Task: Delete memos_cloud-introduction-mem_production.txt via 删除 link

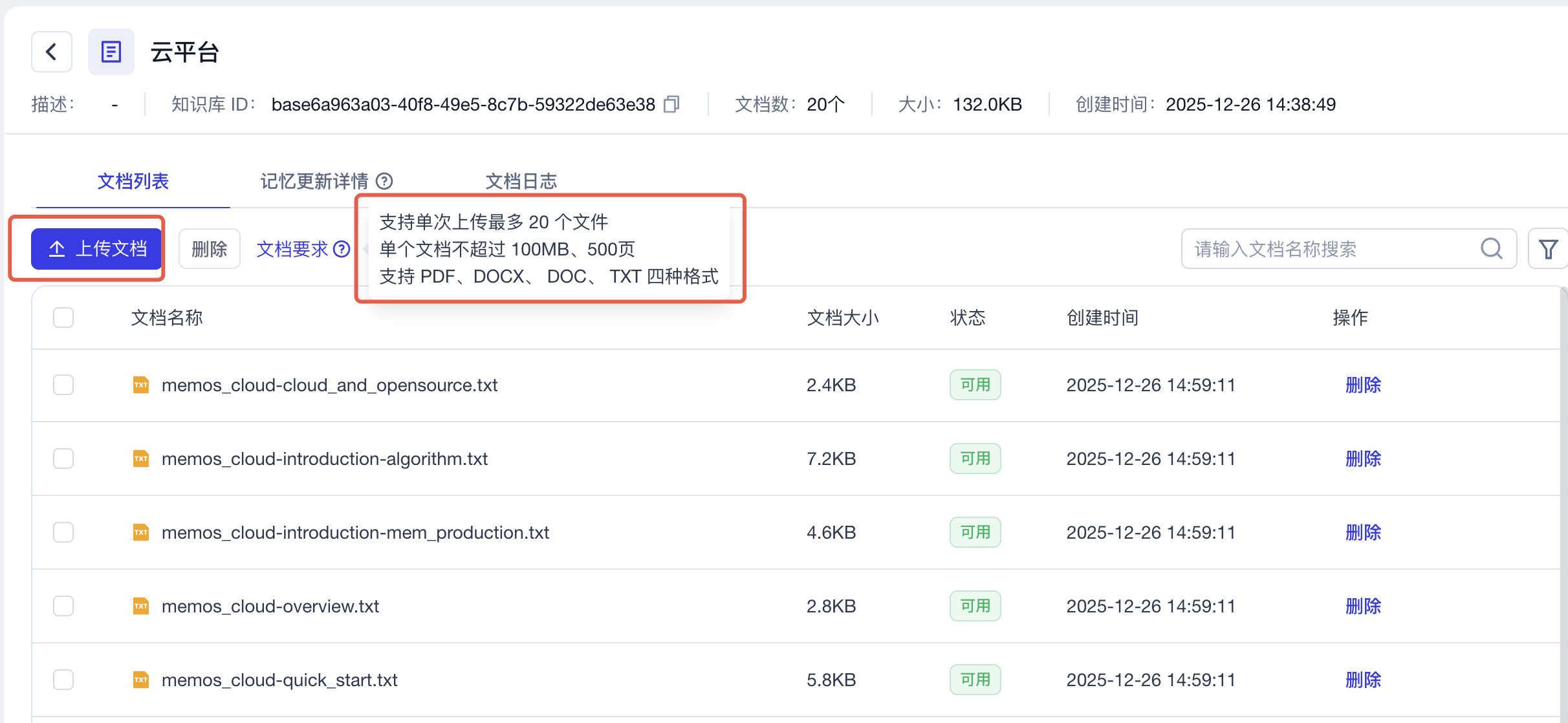Action: coord(1363,532)
